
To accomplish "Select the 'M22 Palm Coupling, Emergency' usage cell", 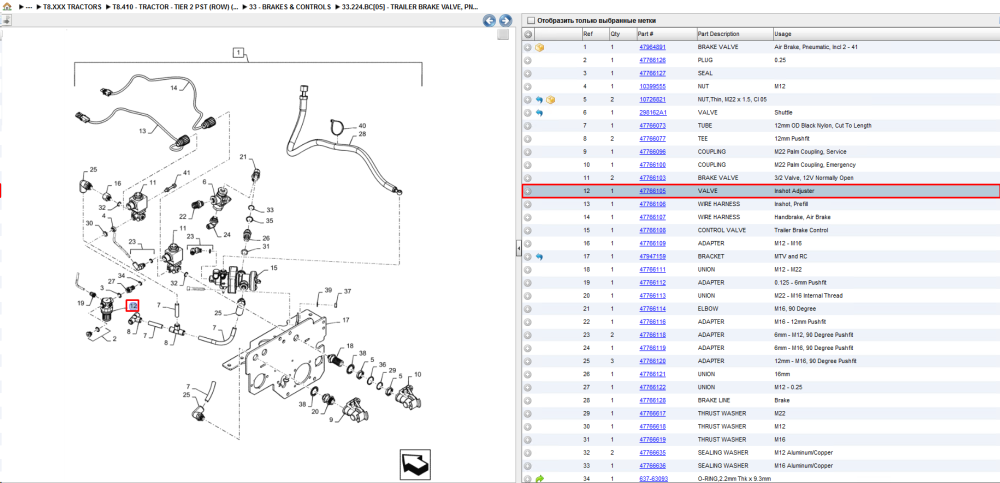I will 812,165.
